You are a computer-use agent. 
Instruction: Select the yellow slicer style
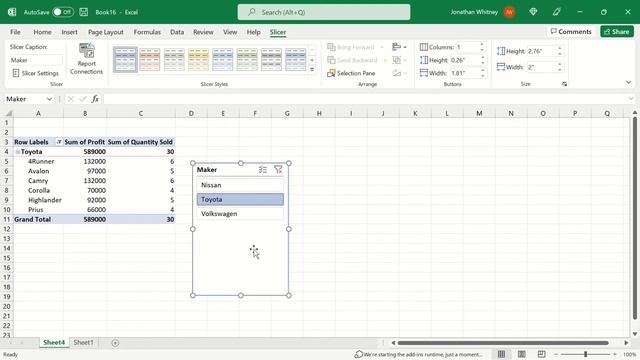click(198, 60)
